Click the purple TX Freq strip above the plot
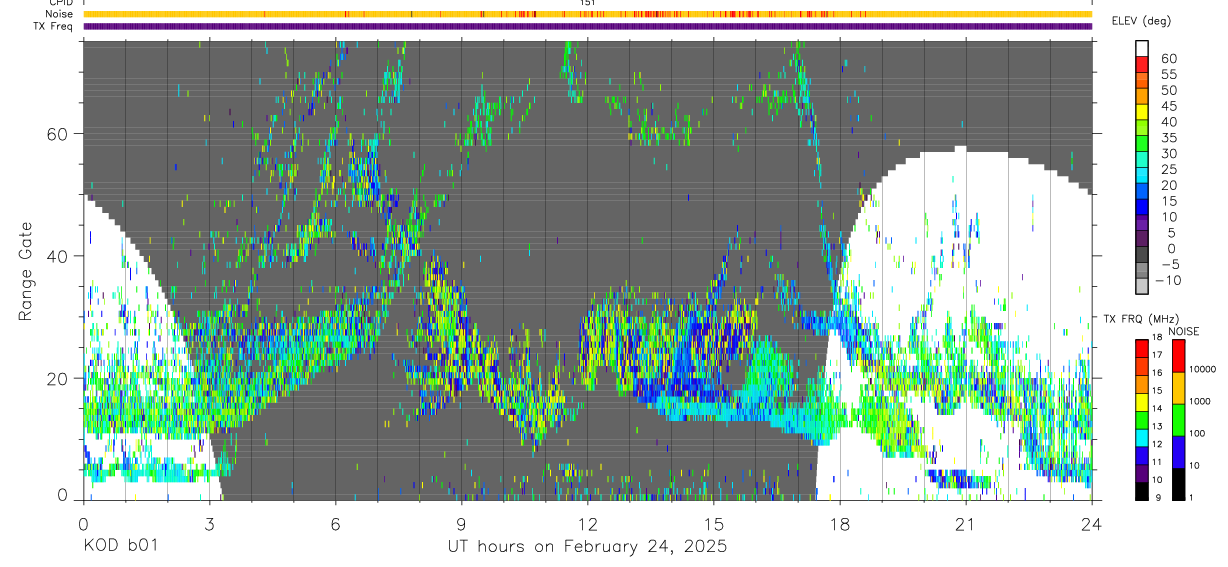 point(587,26)
